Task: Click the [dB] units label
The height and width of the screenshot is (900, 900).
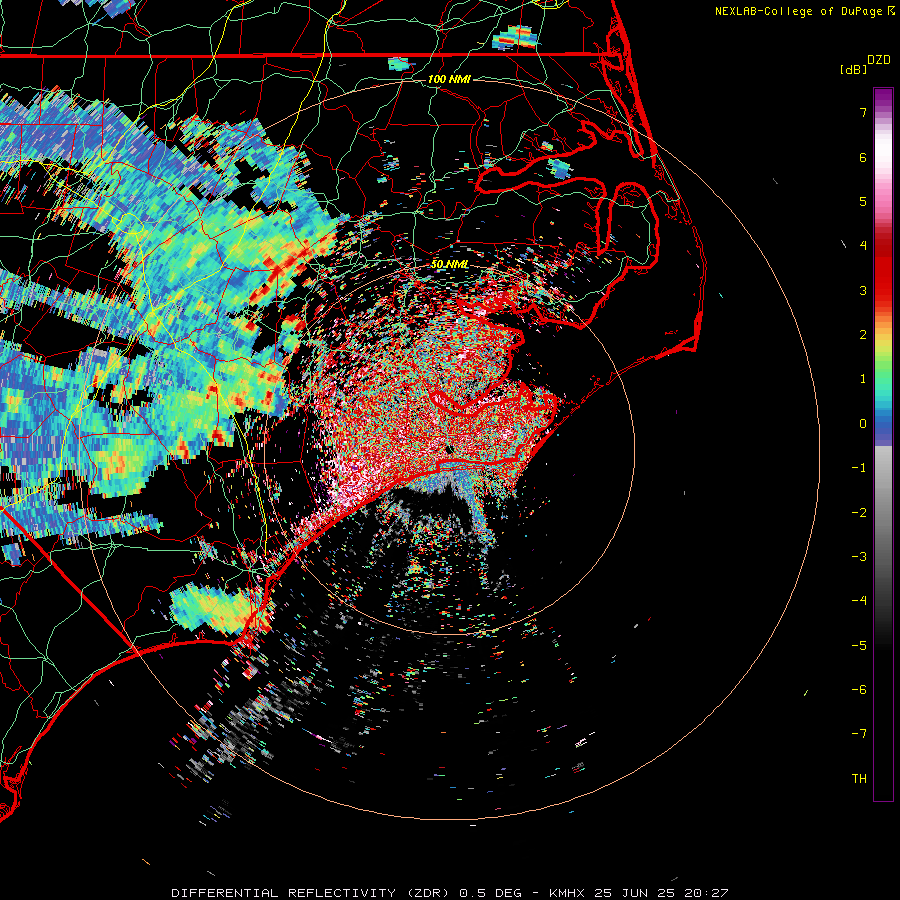Action: (x=853, y=69)
